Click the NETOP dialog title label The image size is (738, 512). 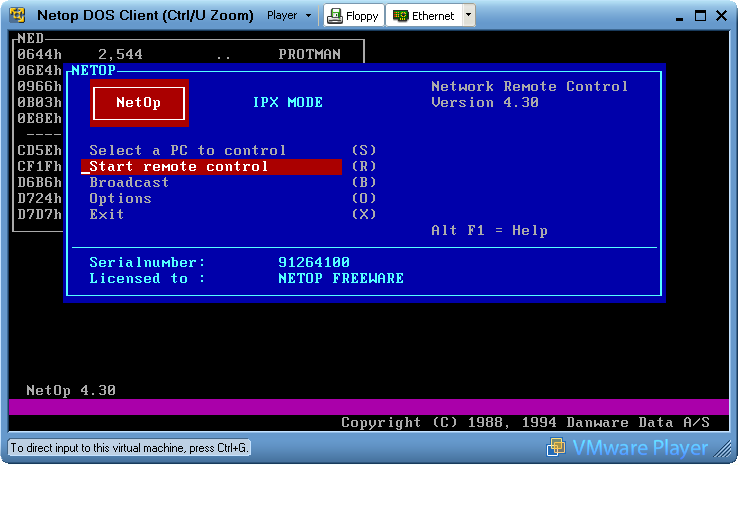point(93,70)
